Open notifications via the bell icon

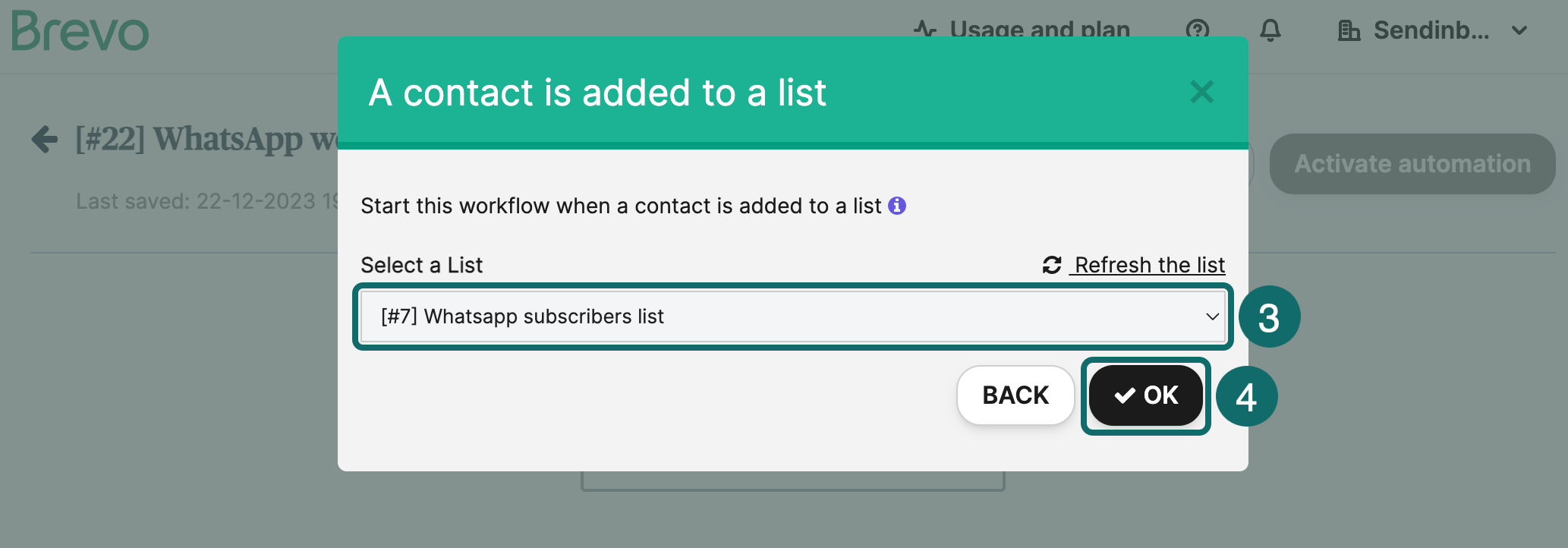pyautogui.click(x=1271, y=30)
